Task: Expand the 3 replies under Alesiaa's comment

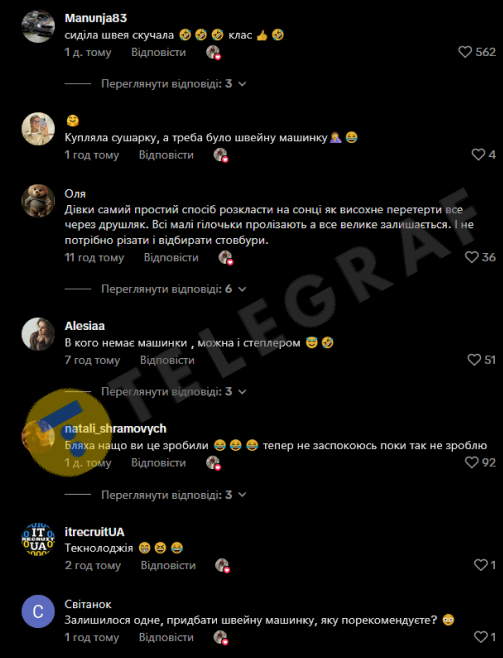Action: pos(173,392)
